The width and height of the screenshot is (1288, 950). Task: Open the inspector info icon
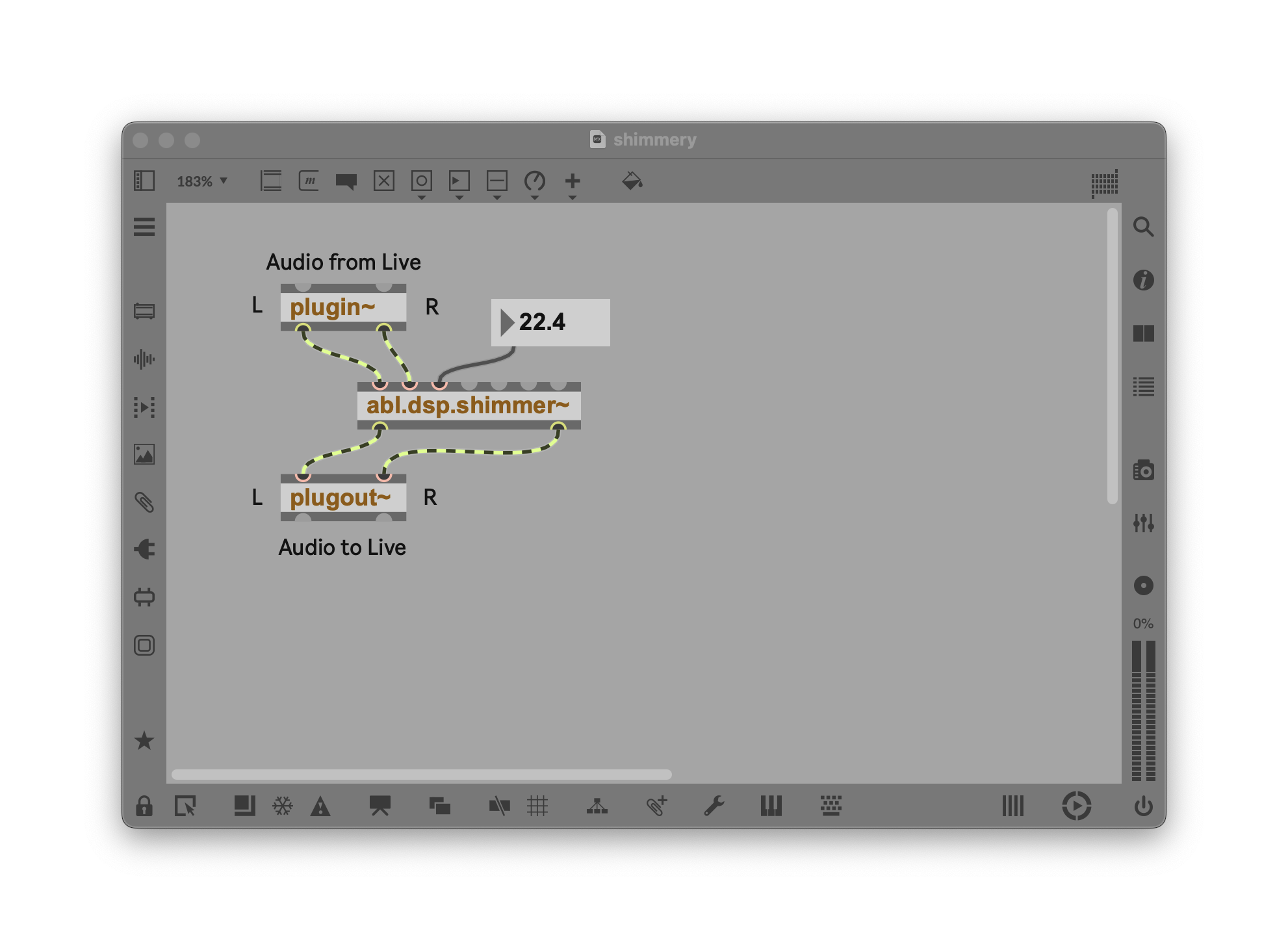pyautogui.click(x=1143, y=280)
